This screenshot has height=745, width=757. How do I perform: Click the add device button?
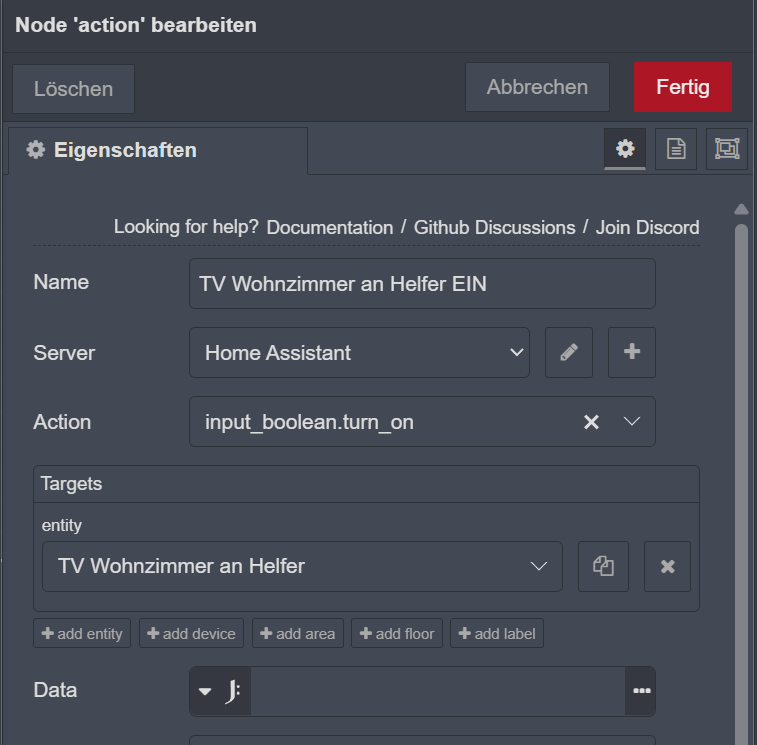click(191, 633)
